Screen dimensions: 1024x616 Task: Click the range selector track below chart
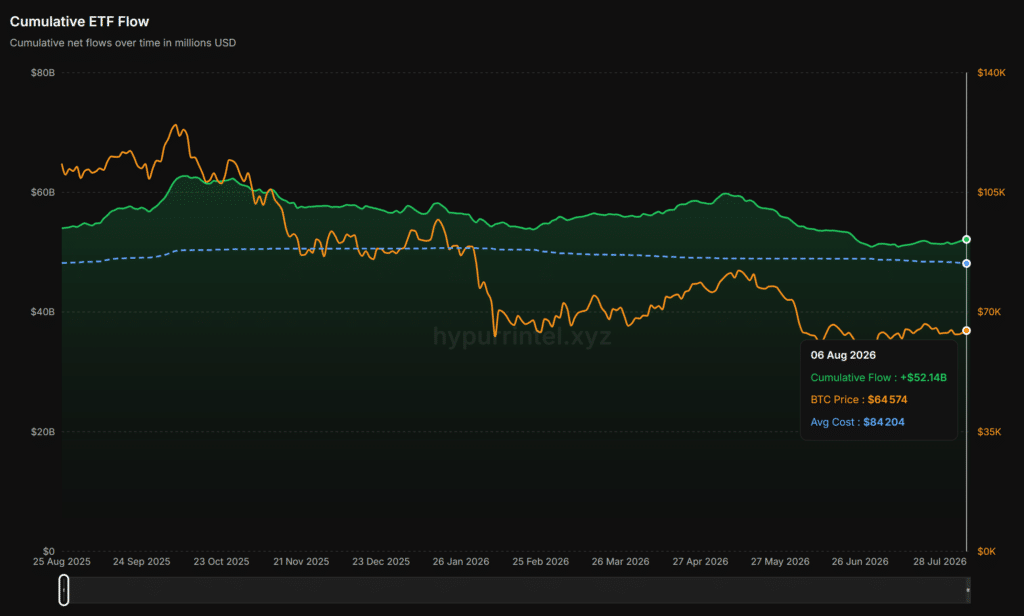(516, 590)
